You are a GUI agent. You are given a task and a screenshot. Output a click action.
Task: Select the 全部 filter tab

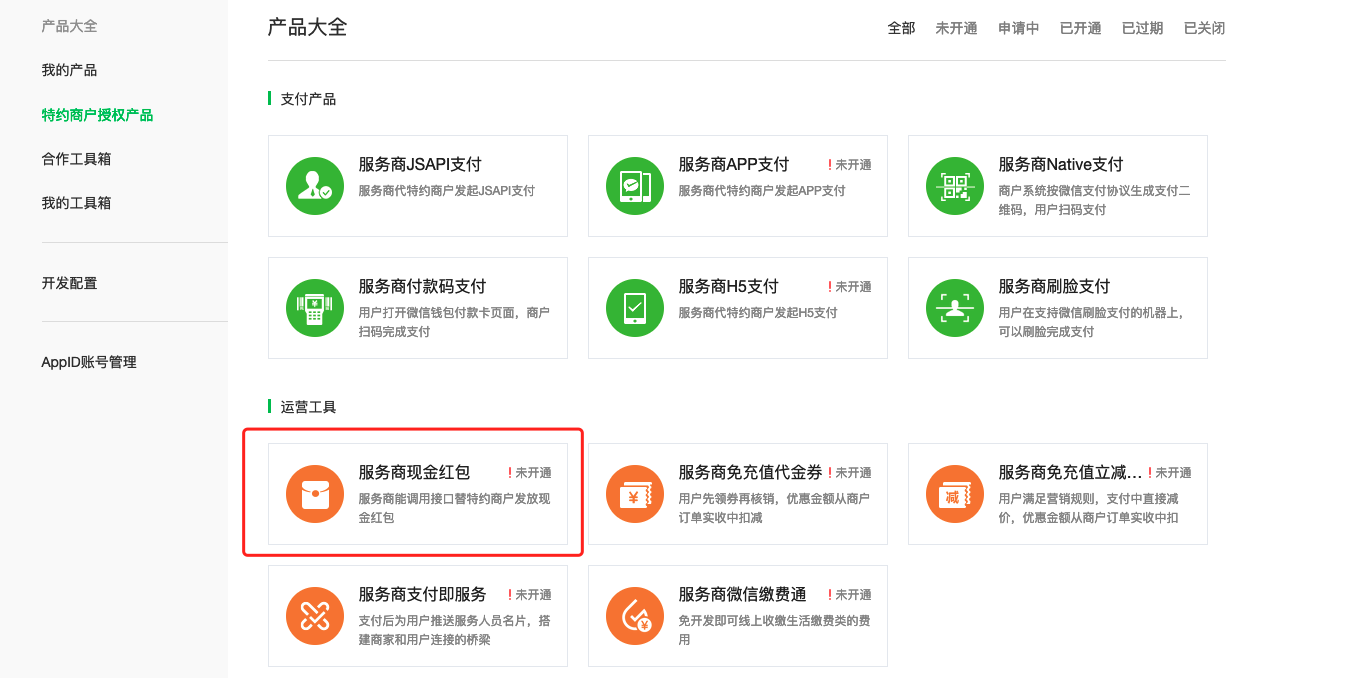point(901,28)
